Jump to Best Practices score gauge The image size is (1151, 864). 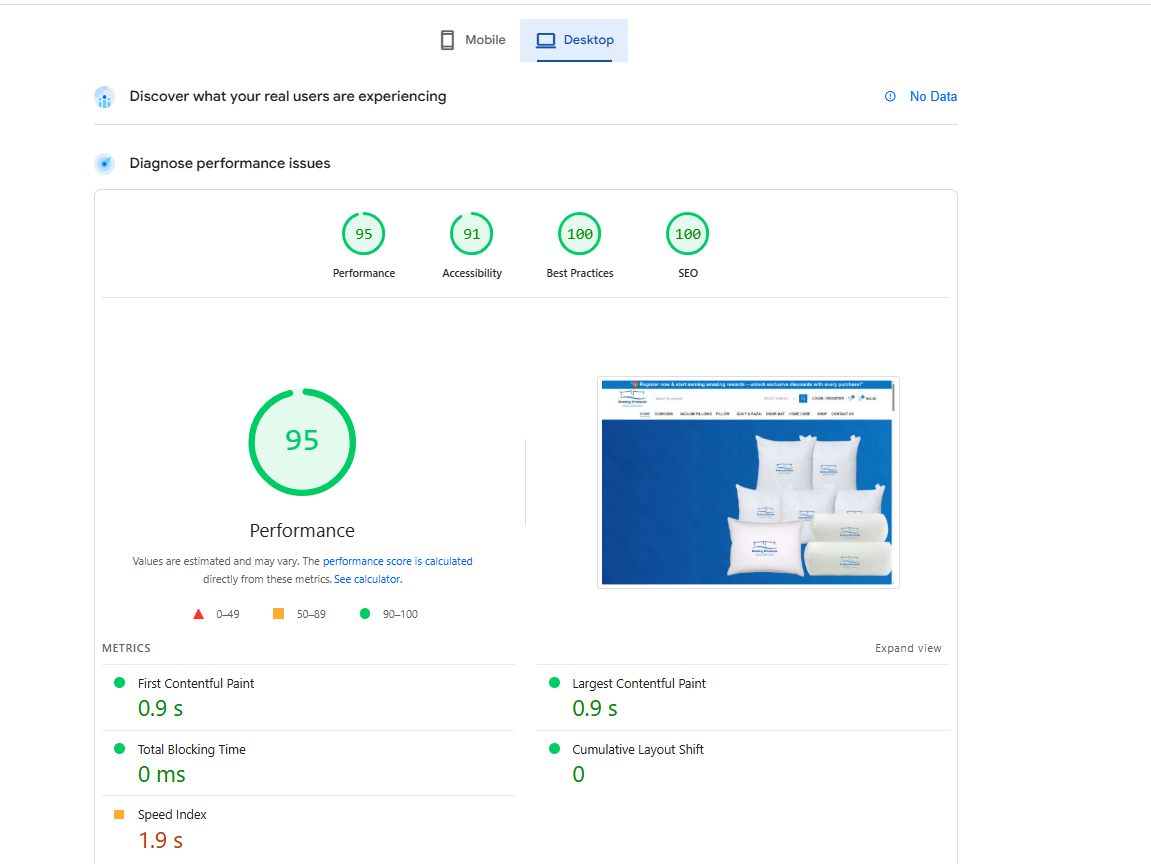[x=580, y=235]
